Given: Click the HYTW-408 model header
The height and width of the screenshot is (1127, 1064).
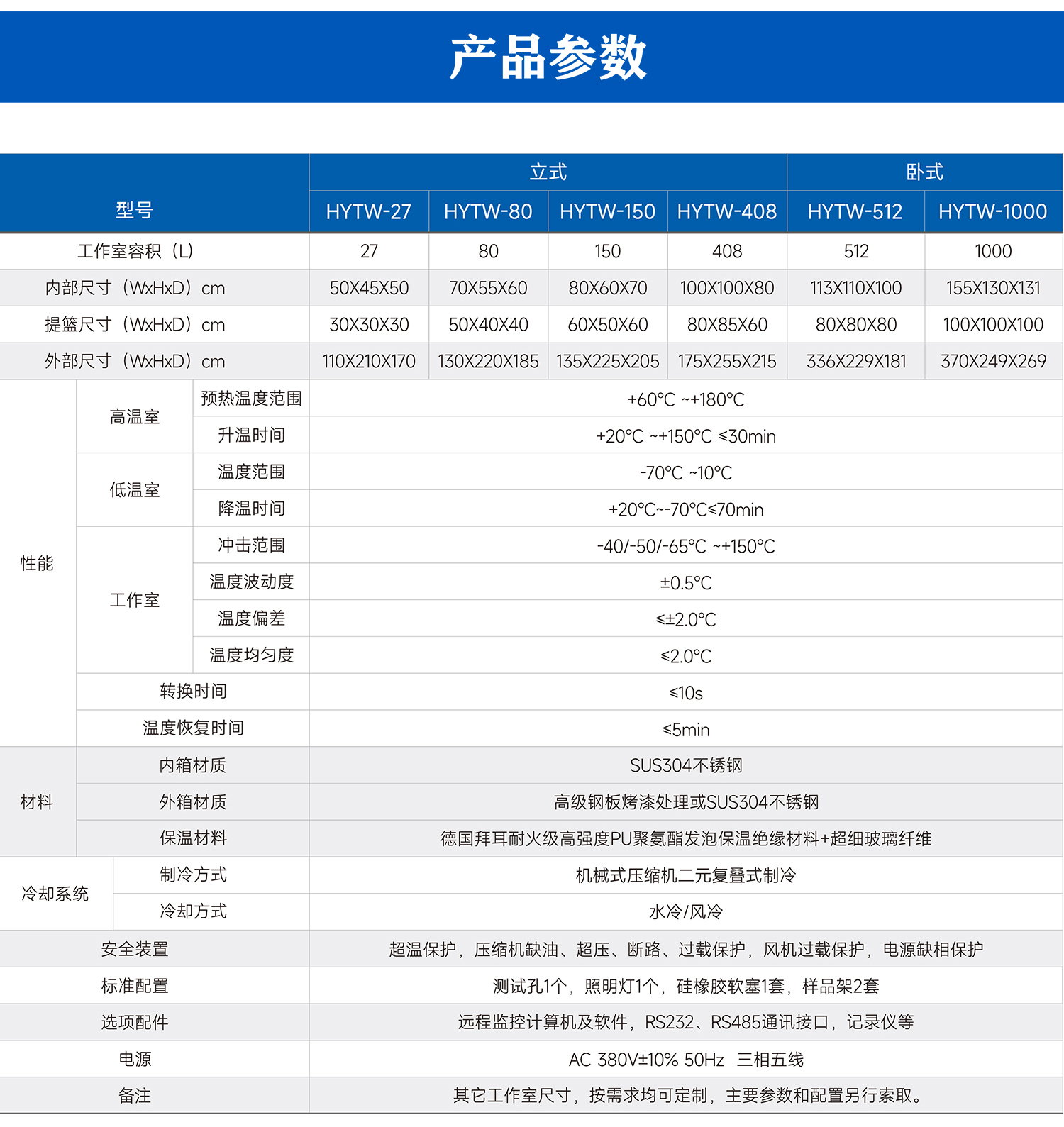Looking at the screenshot, I should tap(727, 211).
